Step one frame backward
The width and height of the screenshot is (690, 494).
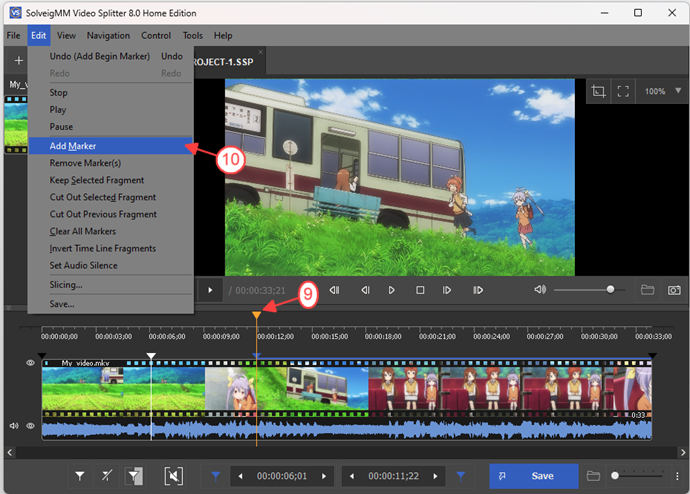coord(365,290)
